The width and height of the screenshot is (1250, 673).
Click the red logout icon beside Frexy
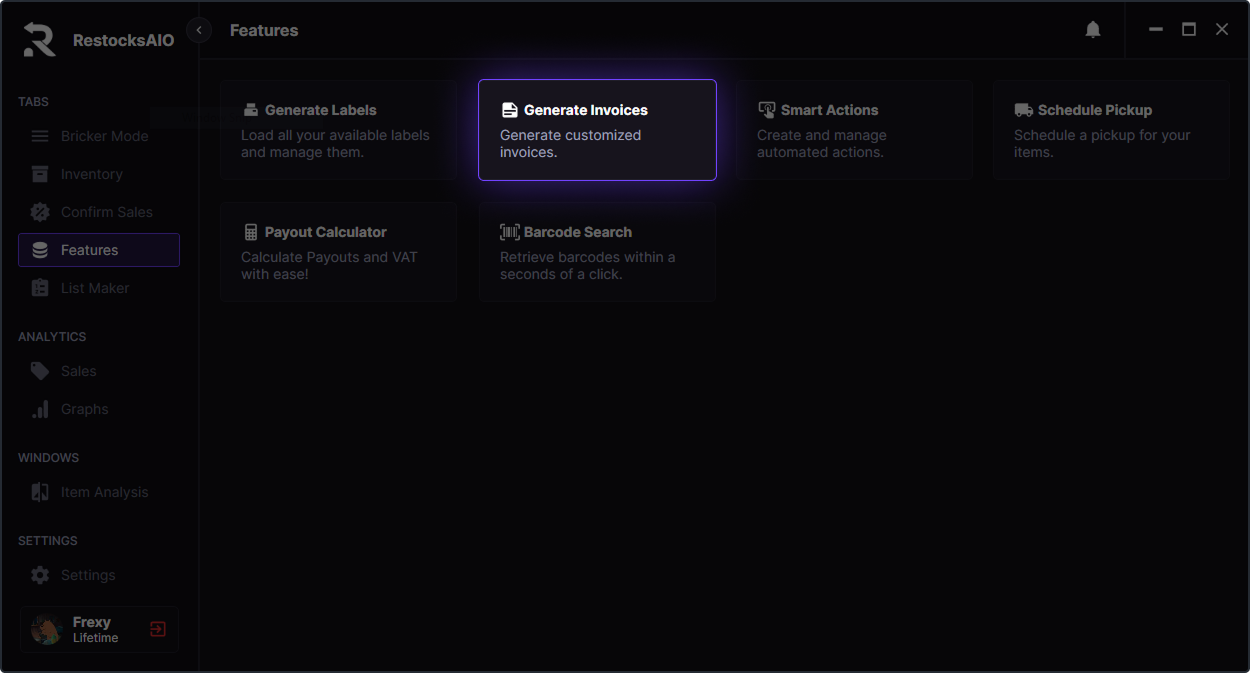tap(158, 629)
